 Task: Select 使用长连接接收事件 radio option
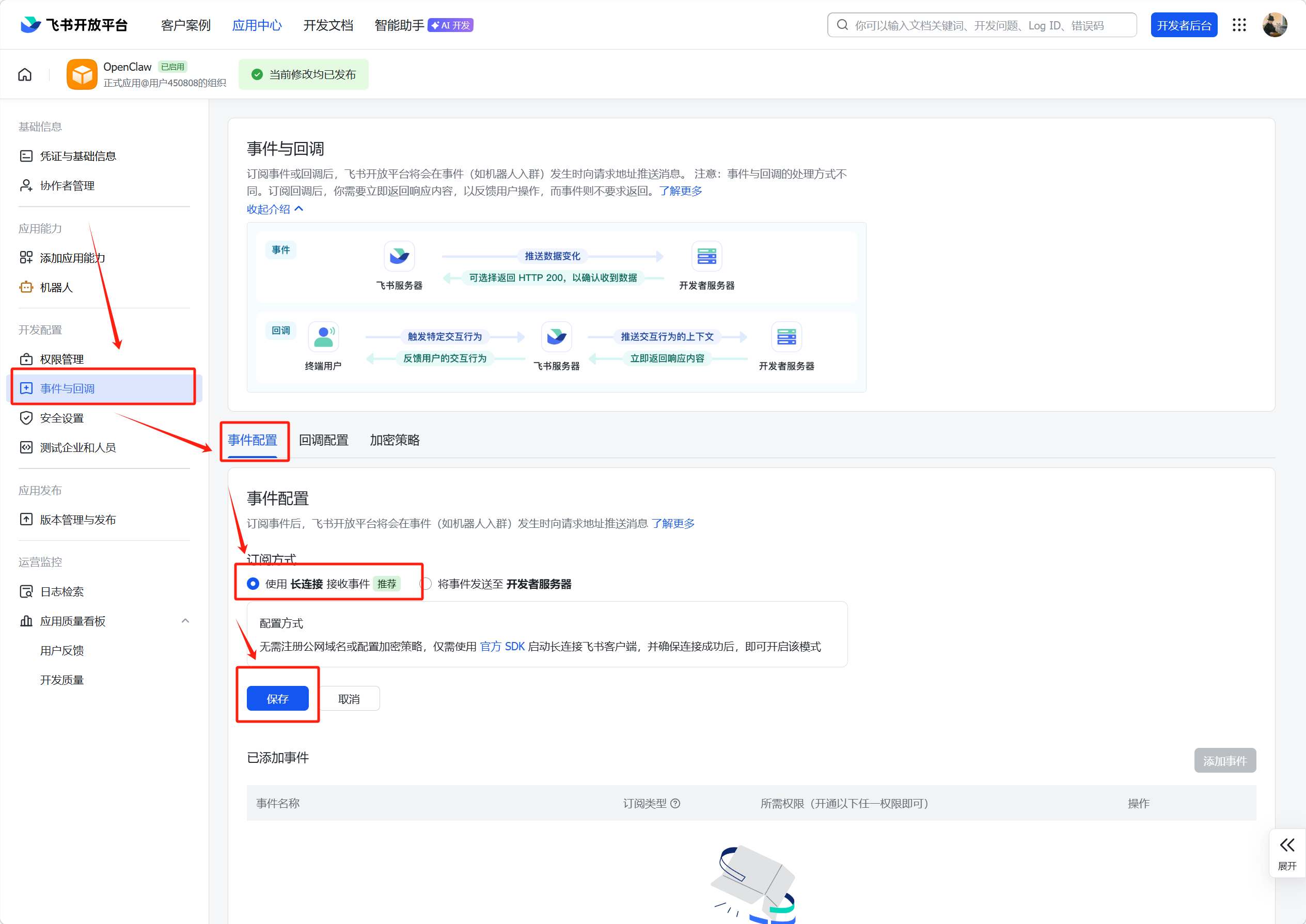[253, 584]
